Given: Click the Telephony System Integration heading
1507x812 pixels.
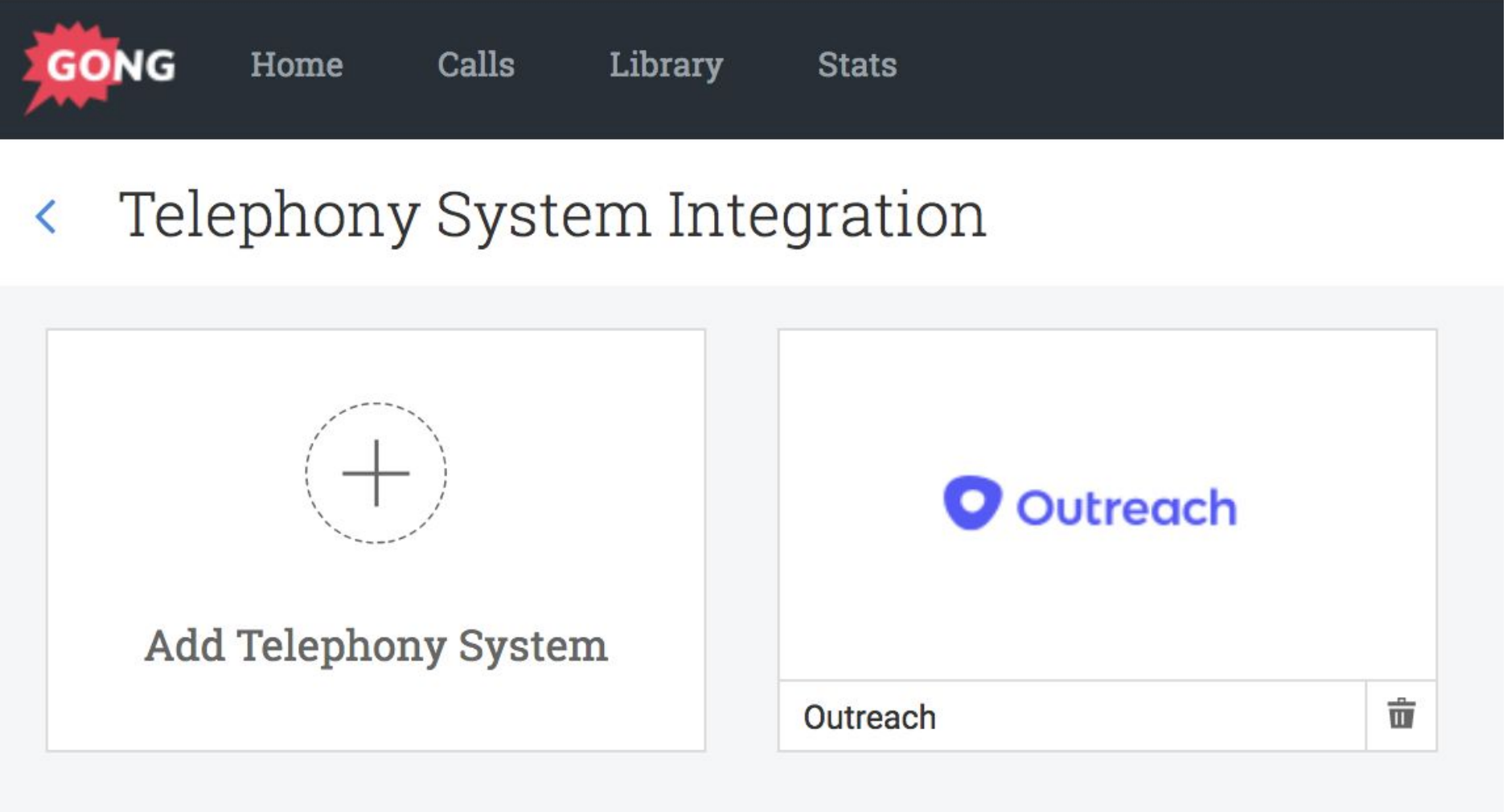Looking at the screenshot, I should [552, 215].
